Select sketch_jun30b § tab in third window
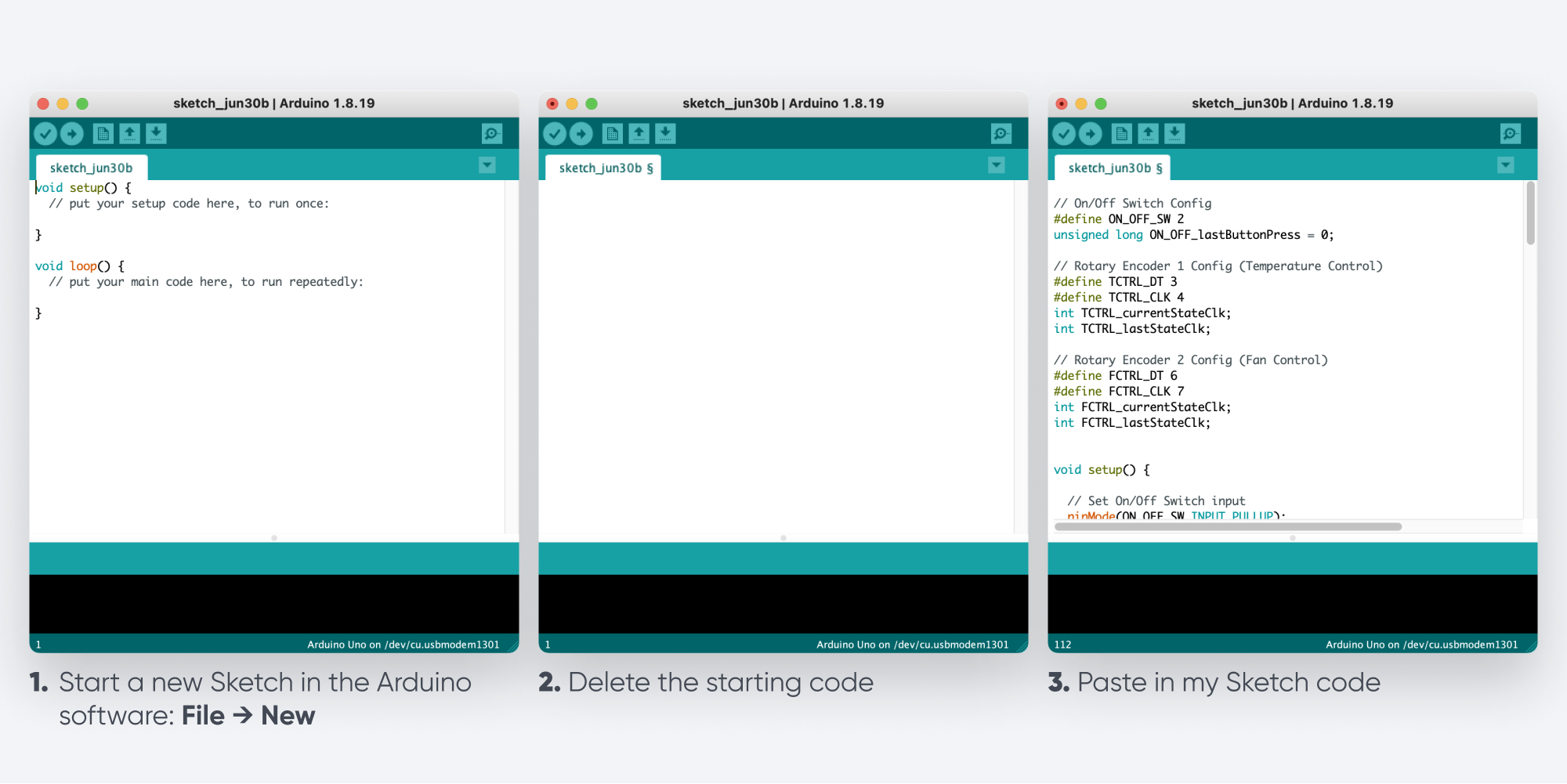1567x784 pixels. (x=1113, y=168)
